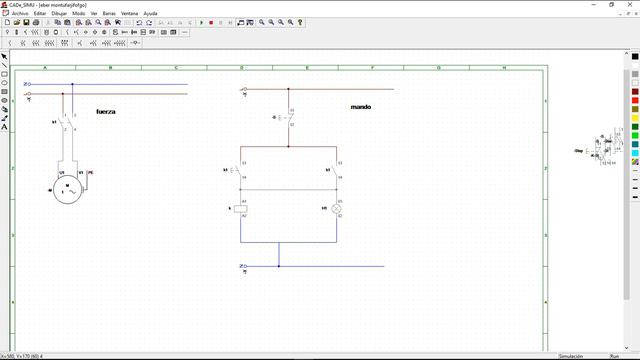Image resolution: width=640 pixels, height=360 pixels.
Task: Open the Archivo menu
Action: [20, 13]
